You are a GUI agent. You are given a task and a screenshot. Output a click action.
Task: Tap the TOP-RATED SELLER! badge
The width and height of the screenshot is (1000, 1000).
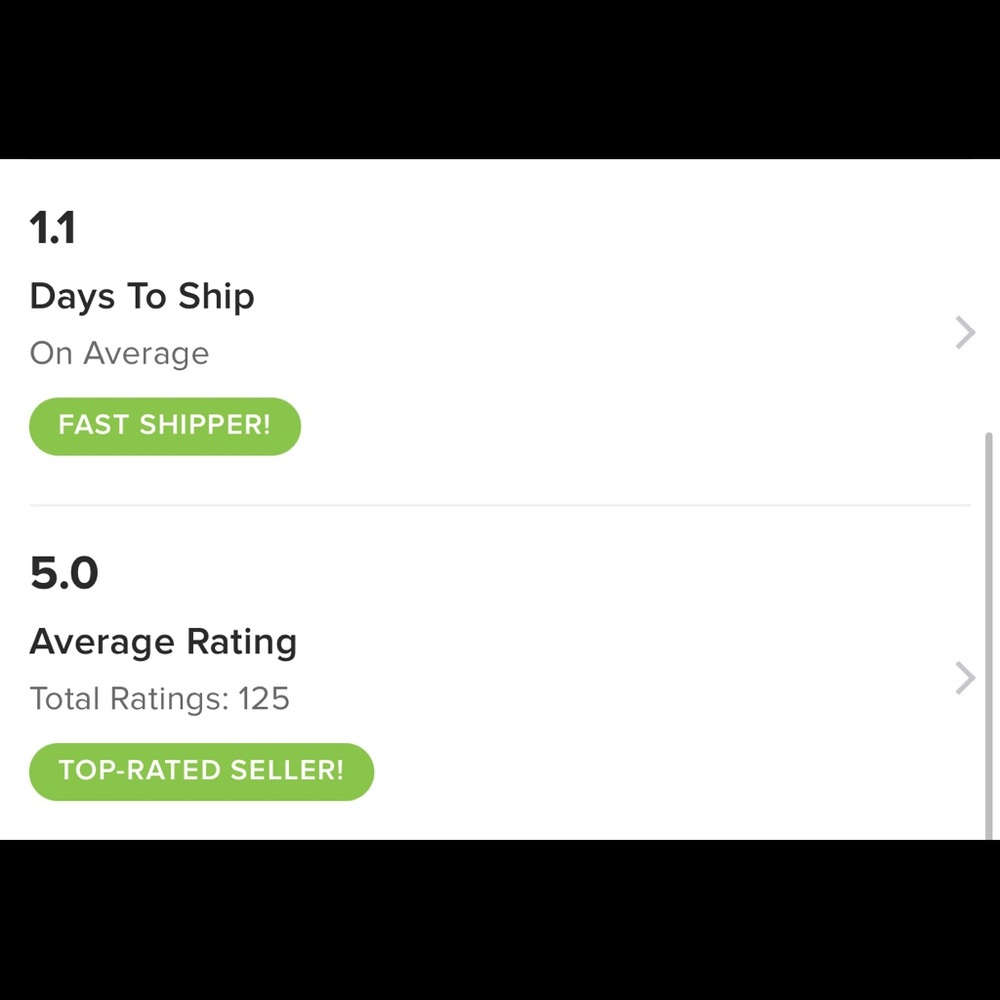point(201,771)
